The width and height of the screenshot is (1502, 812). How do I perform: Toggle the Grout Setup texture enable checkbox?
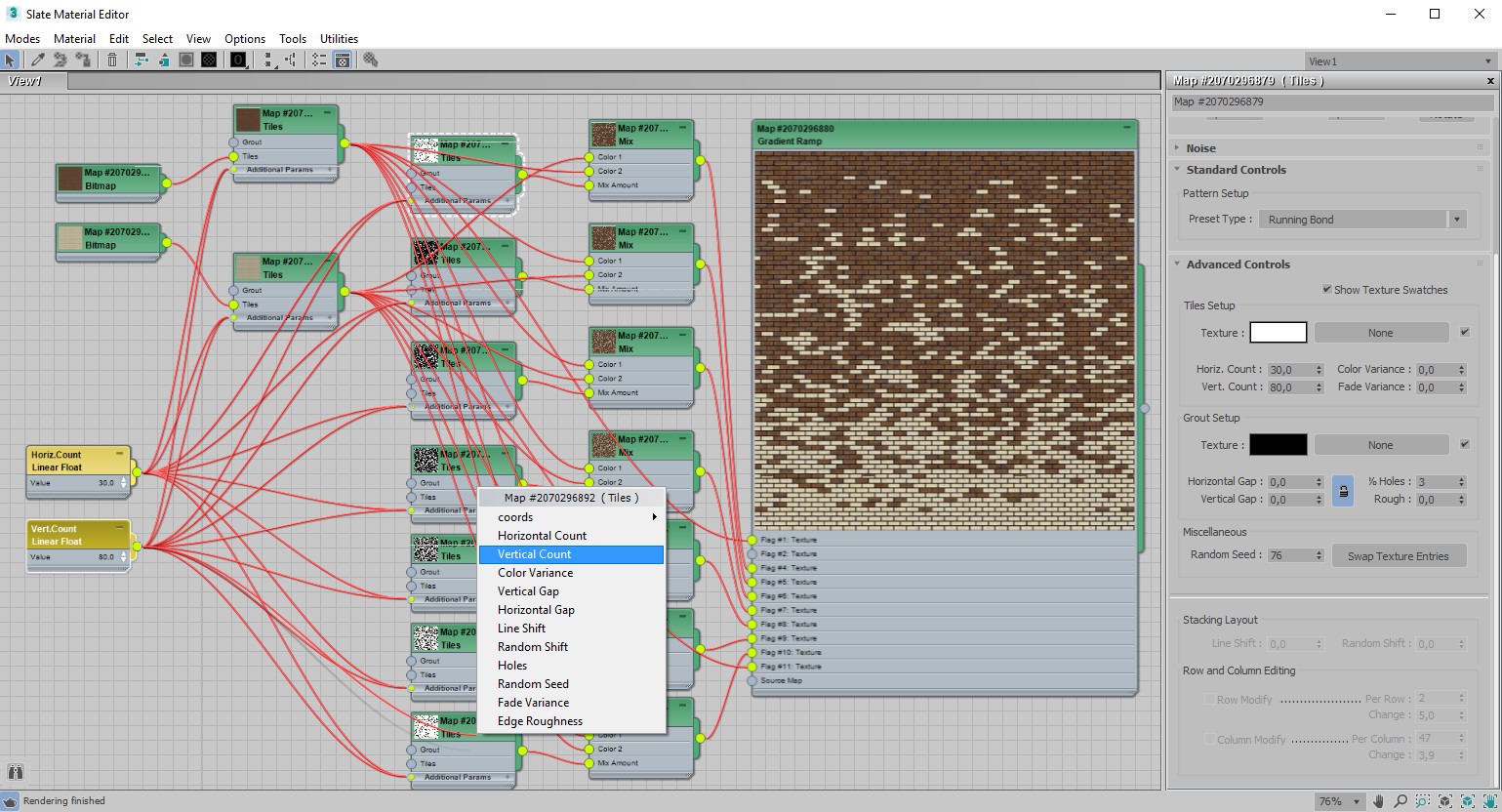(x=1464, y=444)
